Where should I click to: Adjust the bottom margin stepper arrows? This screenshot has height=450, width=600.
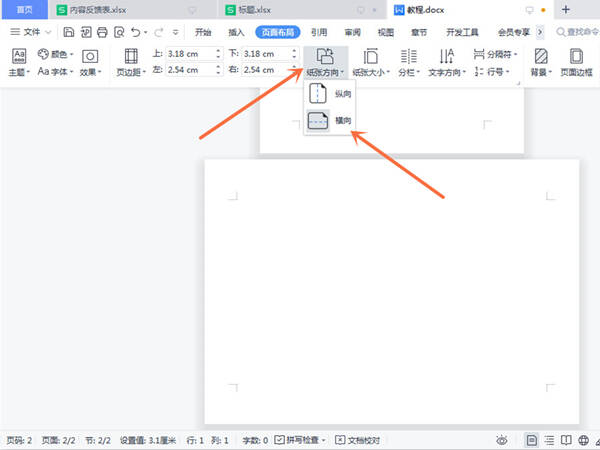point(294,54)
